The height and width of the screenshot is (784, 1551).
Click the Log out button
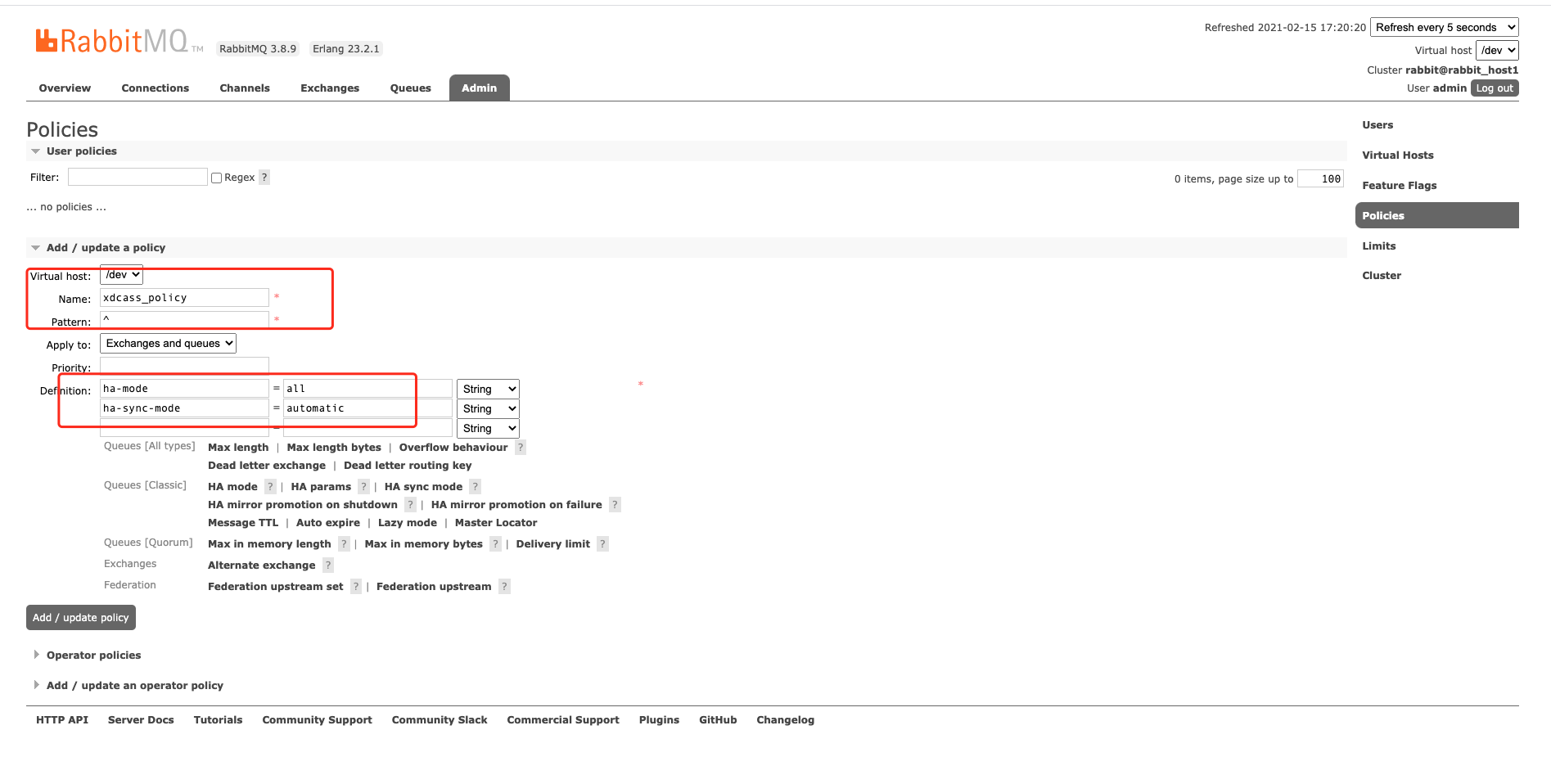click(x=1495, y=88)
